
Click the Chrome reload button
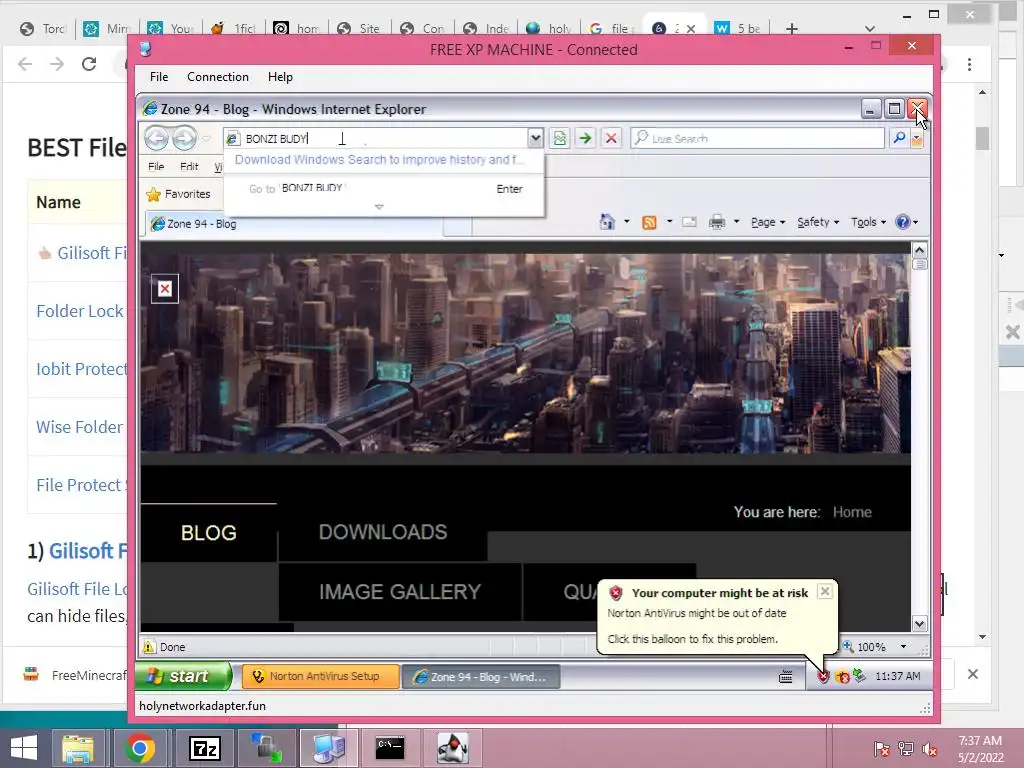[x=89, y=64]
